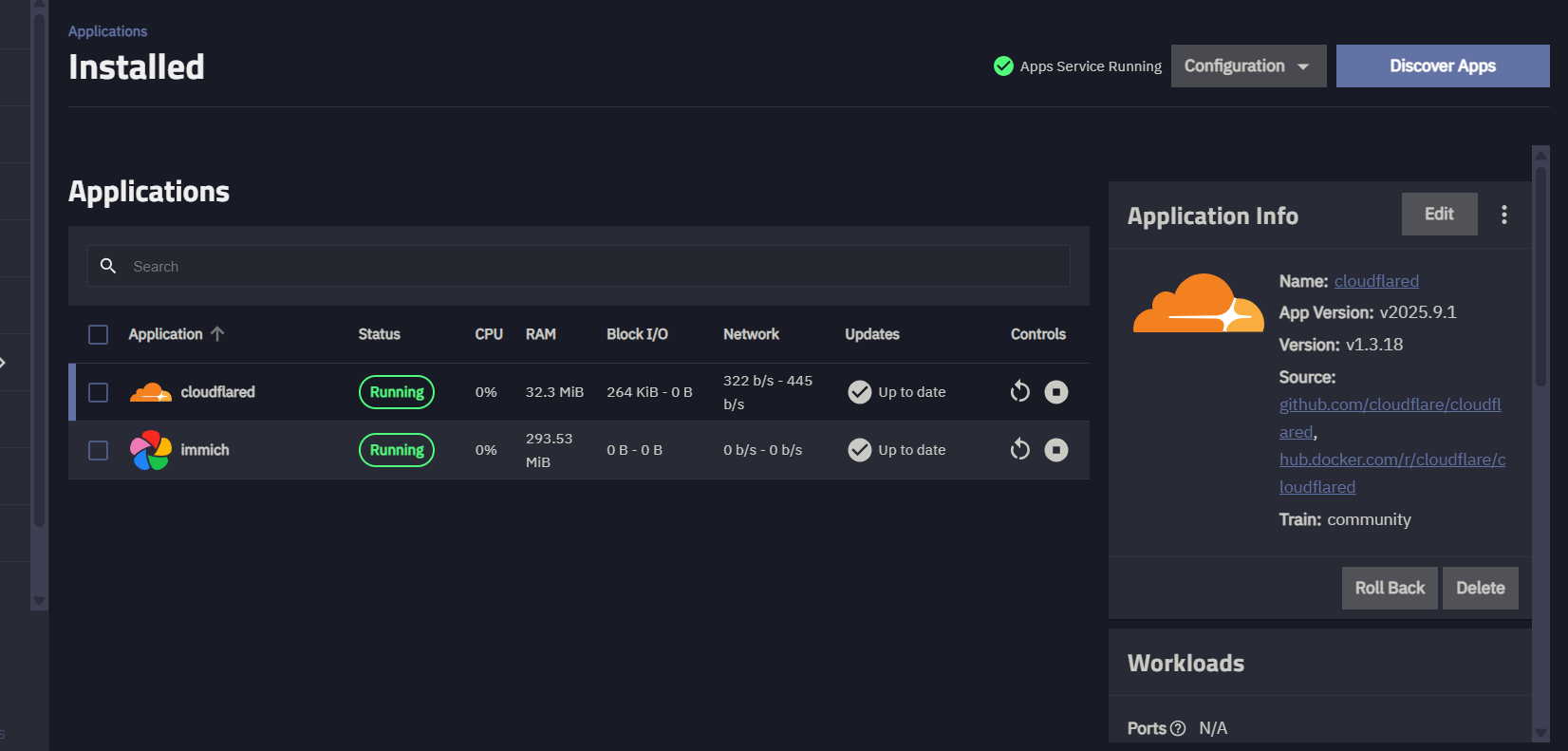Click the RAM column header
1568x751 pixels.
click(x=541, y=334)
